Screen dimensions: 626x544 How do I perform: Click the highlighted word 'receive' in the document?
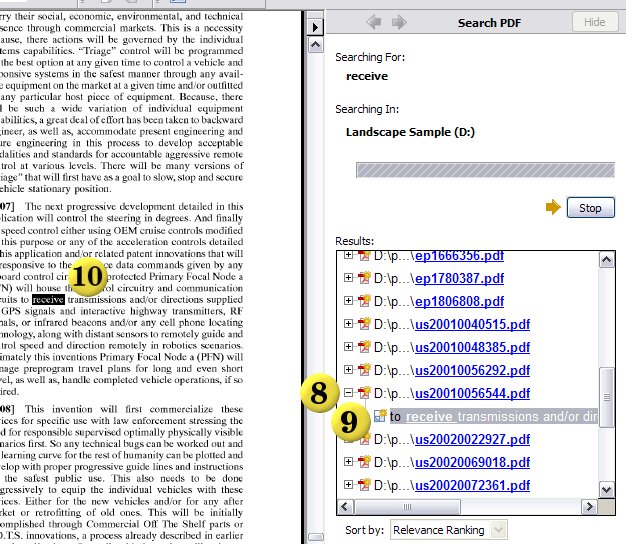click(x=48, y=299)
